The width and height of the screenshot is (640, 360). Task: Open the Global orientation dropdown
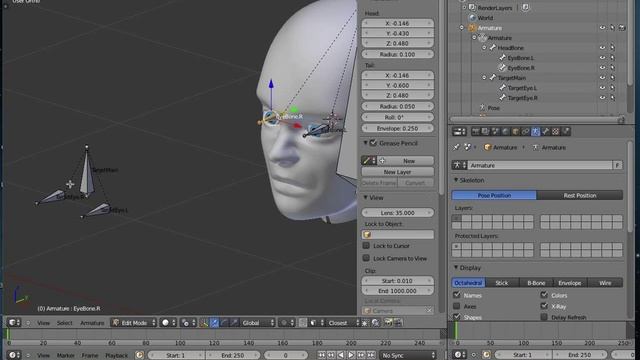pos(259,323)
